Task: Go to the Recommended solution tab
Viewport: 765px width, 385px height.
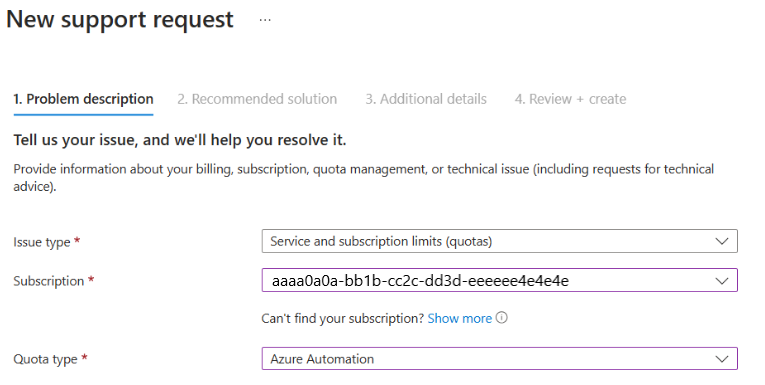Action: (x=257, y=99)
